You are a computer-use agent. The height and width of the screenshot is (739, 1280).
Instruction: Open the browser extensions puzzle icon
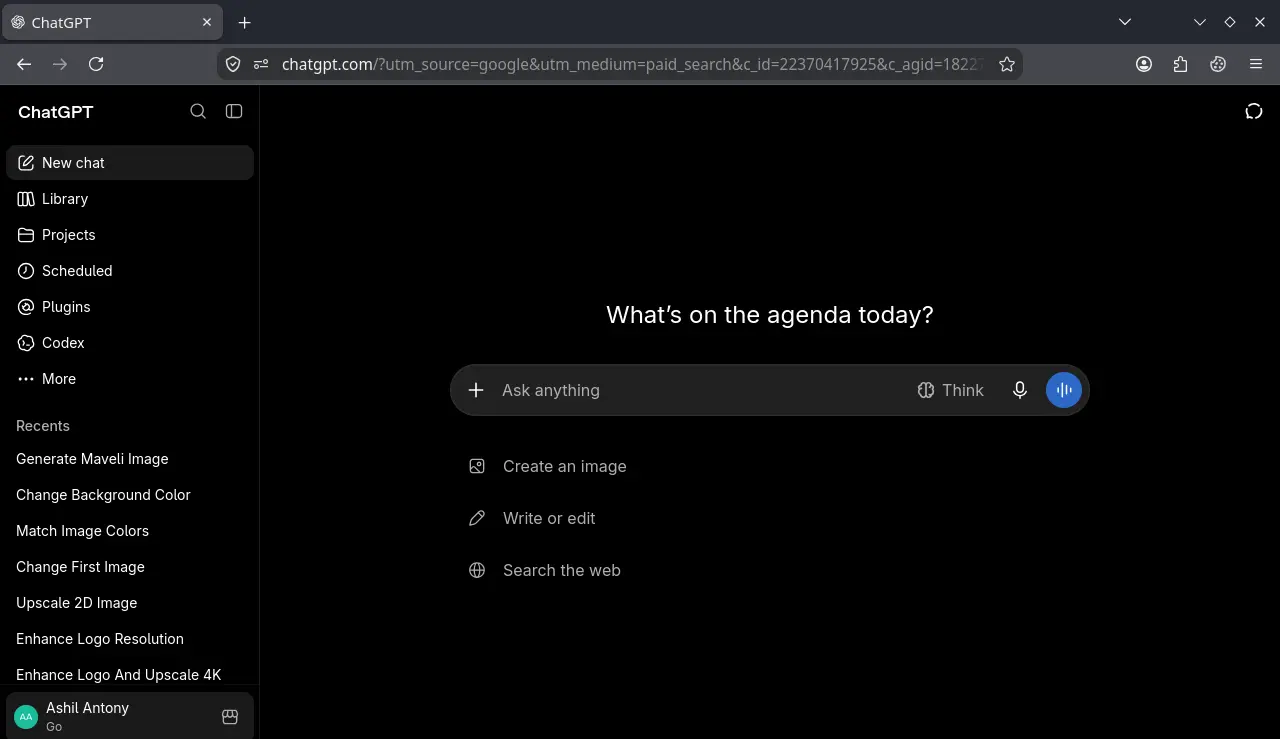tap(1181, 64)
